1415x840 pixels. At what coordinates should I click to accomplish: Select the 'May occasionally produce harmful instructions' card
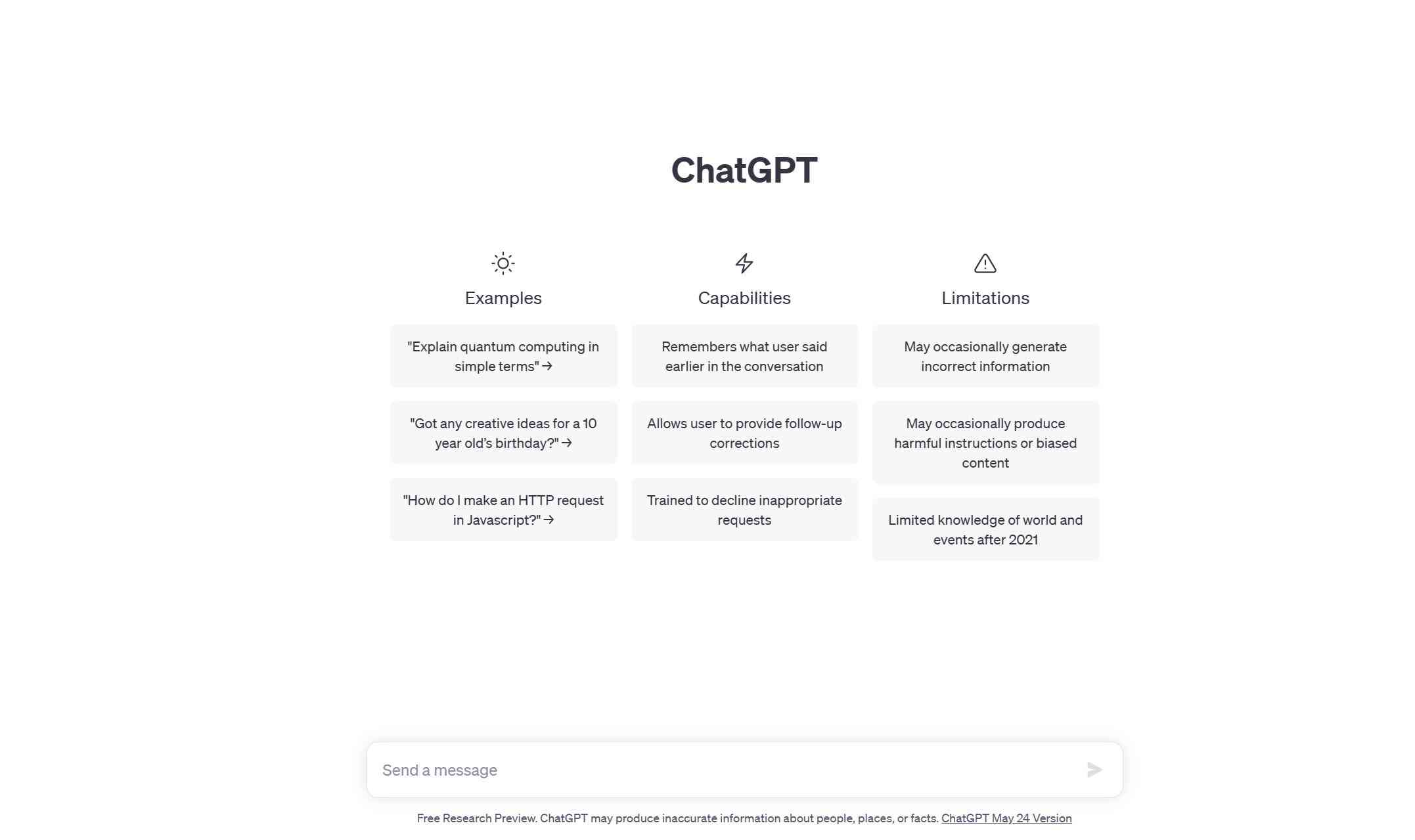pyautogui.click(x=986, y=442)
